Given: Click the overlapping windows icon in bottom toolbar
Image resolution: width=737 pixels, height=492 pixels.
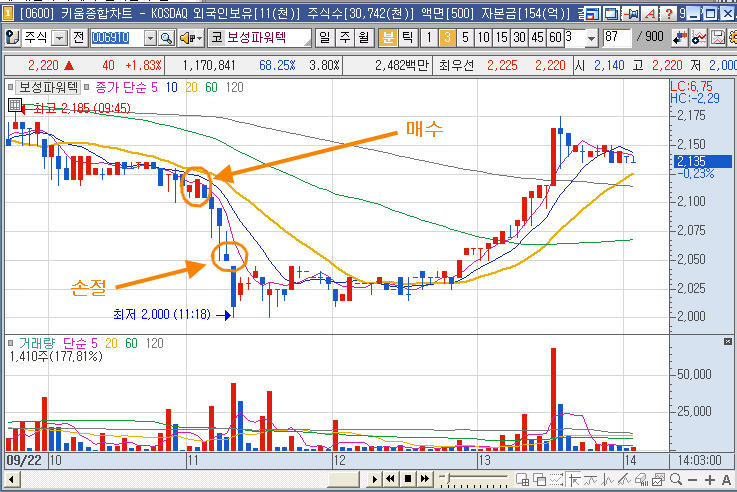Looking at the screenshot, I should click(x=540, y=479).
